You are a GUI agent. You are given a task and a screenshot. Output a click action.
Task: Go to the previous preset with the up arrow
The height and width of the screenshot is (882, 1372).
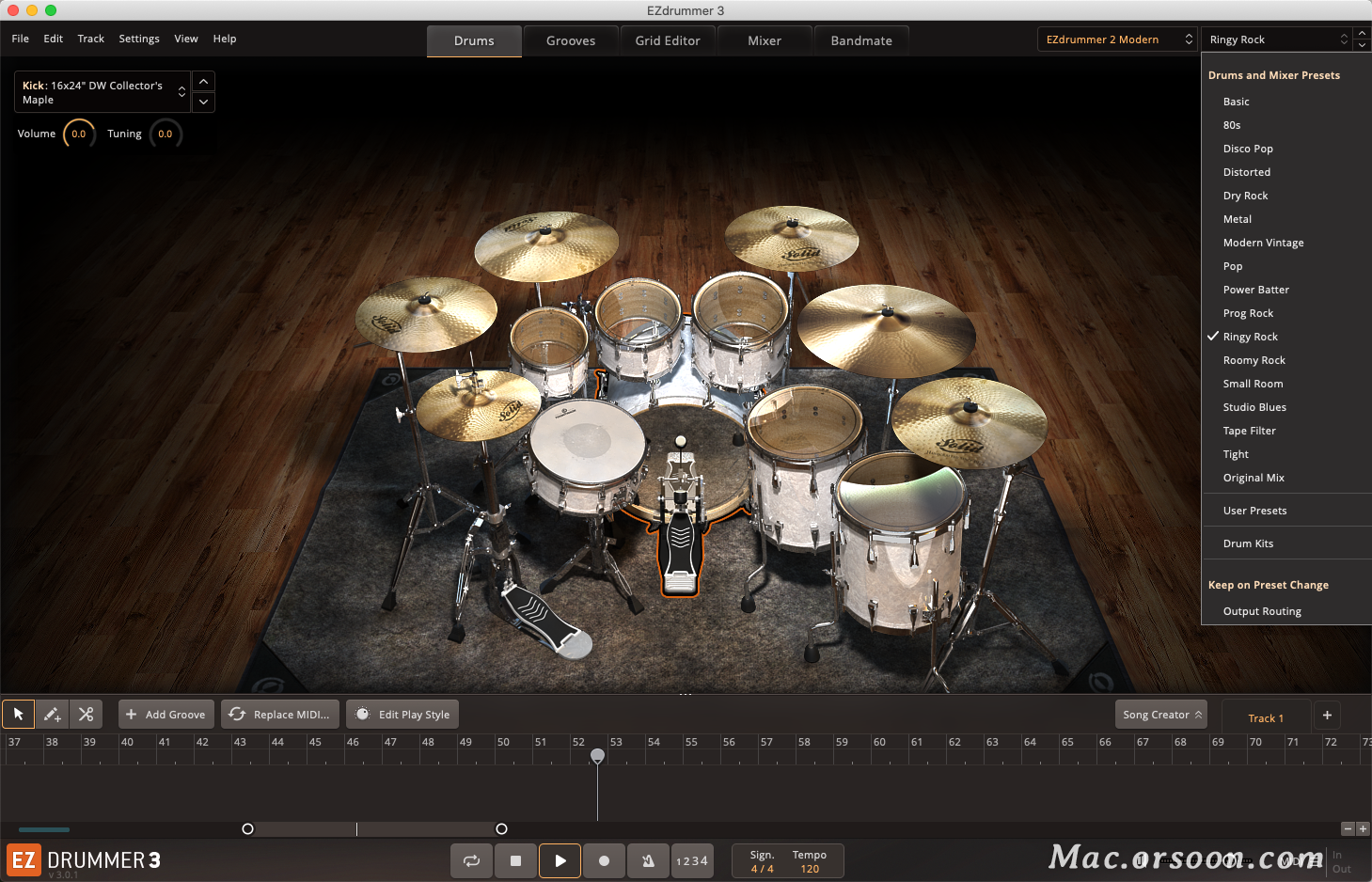1363,33
